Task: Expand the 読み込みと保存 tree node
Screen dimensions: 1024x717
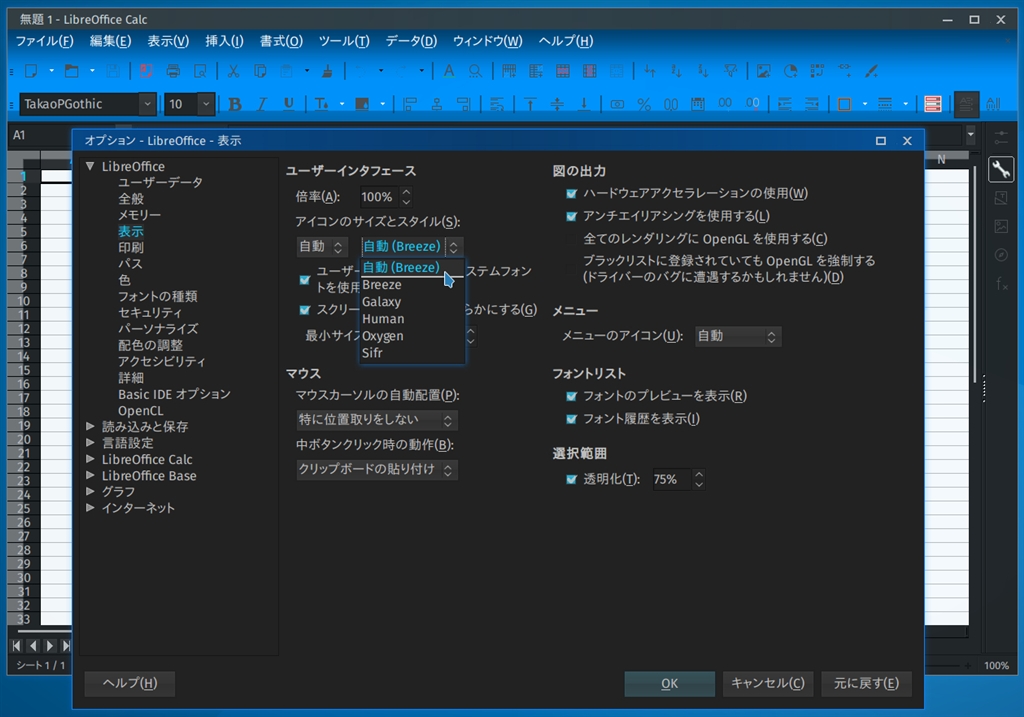Action: click(91, 426)
